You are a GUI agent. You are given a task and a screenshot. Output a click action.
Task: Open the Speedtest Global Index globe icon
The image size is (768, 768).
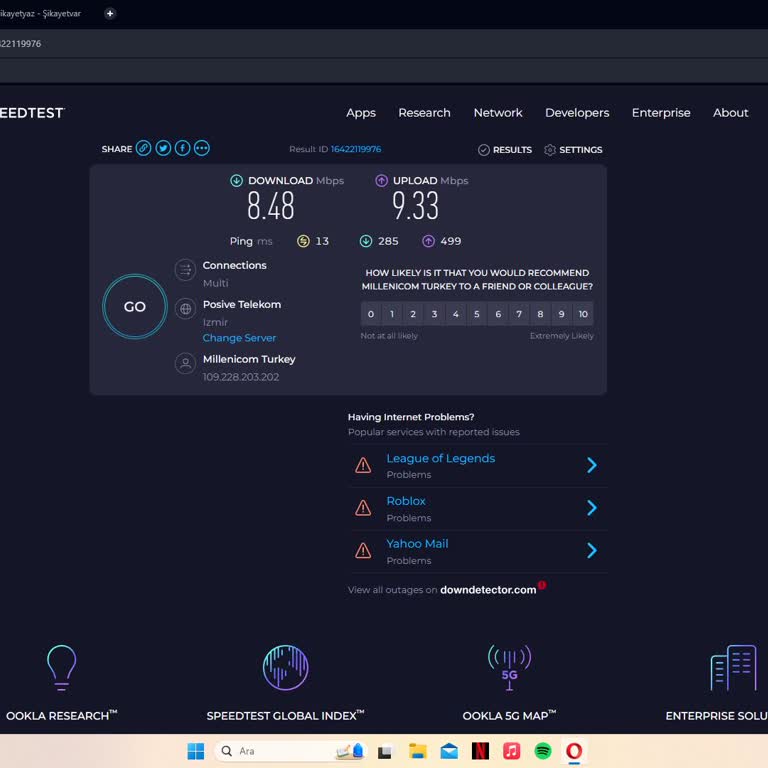286,667
